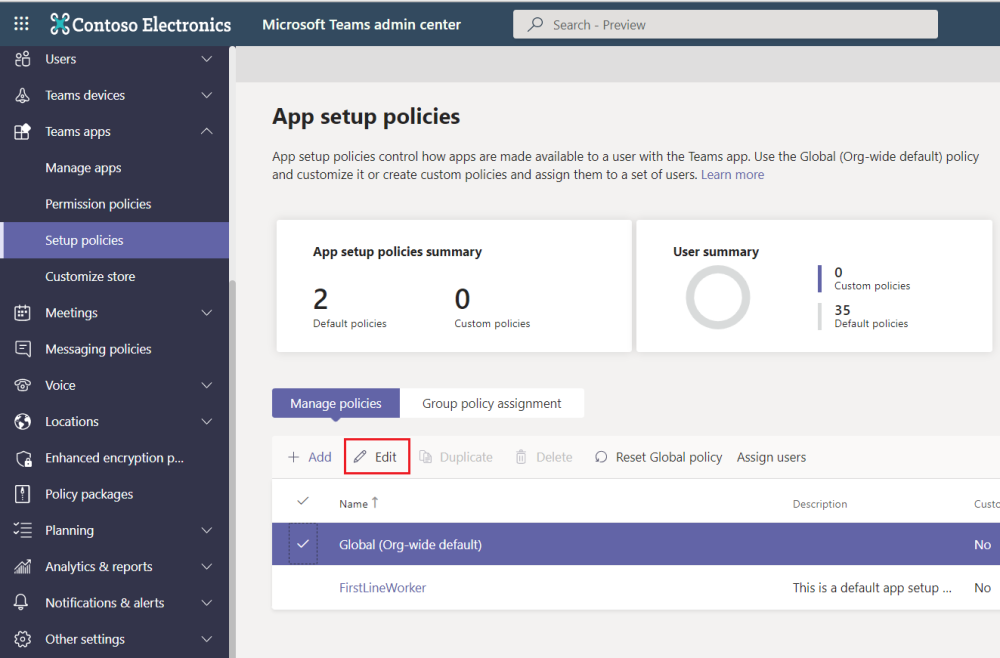Open the Notifications & alerts bell icon
Viewport: 1000px width, 658px height.
click(21, 602)
